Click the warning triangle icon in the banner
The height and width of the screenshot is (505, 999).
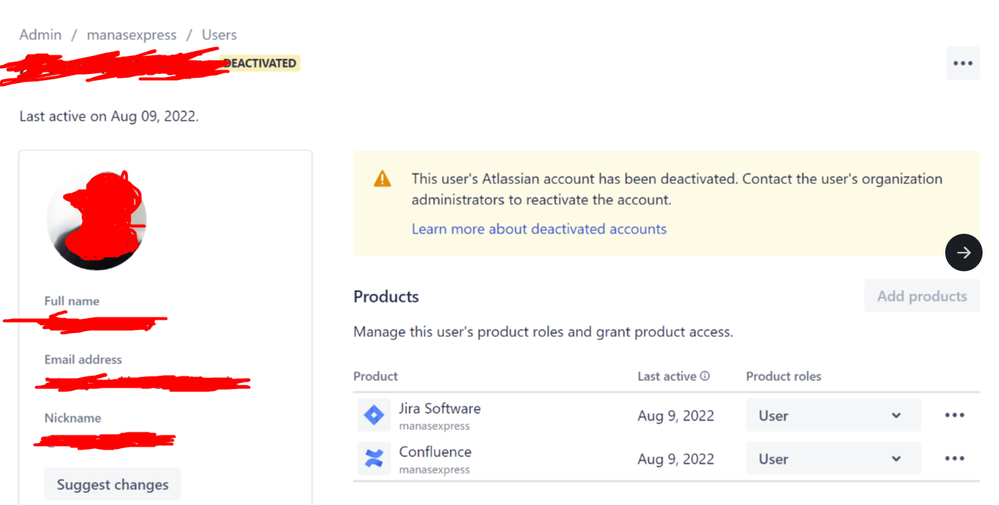click(x=382, y=179)
